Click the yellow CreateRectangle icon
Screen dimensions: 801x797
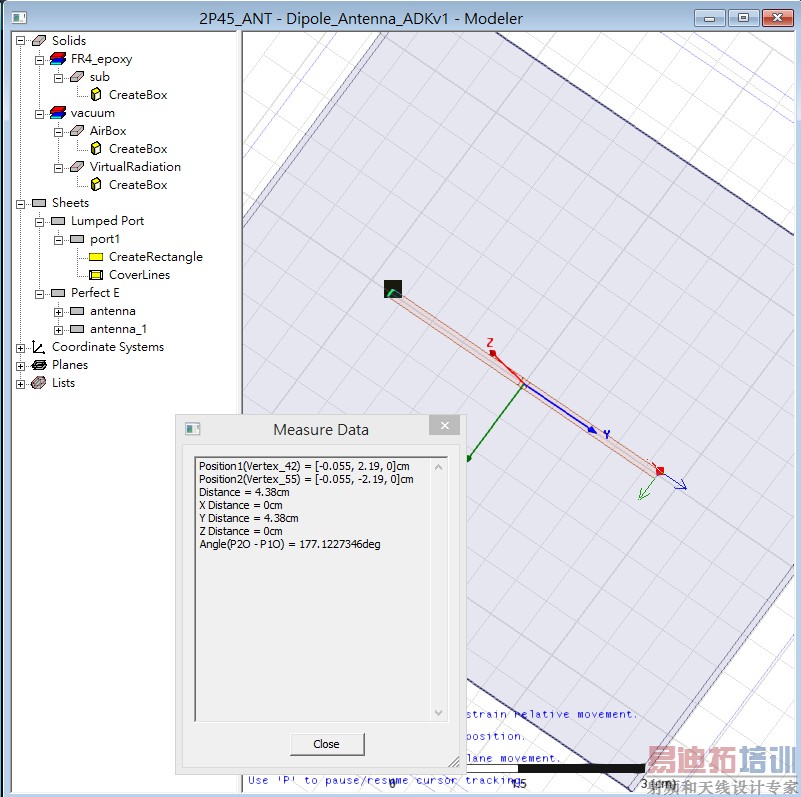(x=96, y=257)
